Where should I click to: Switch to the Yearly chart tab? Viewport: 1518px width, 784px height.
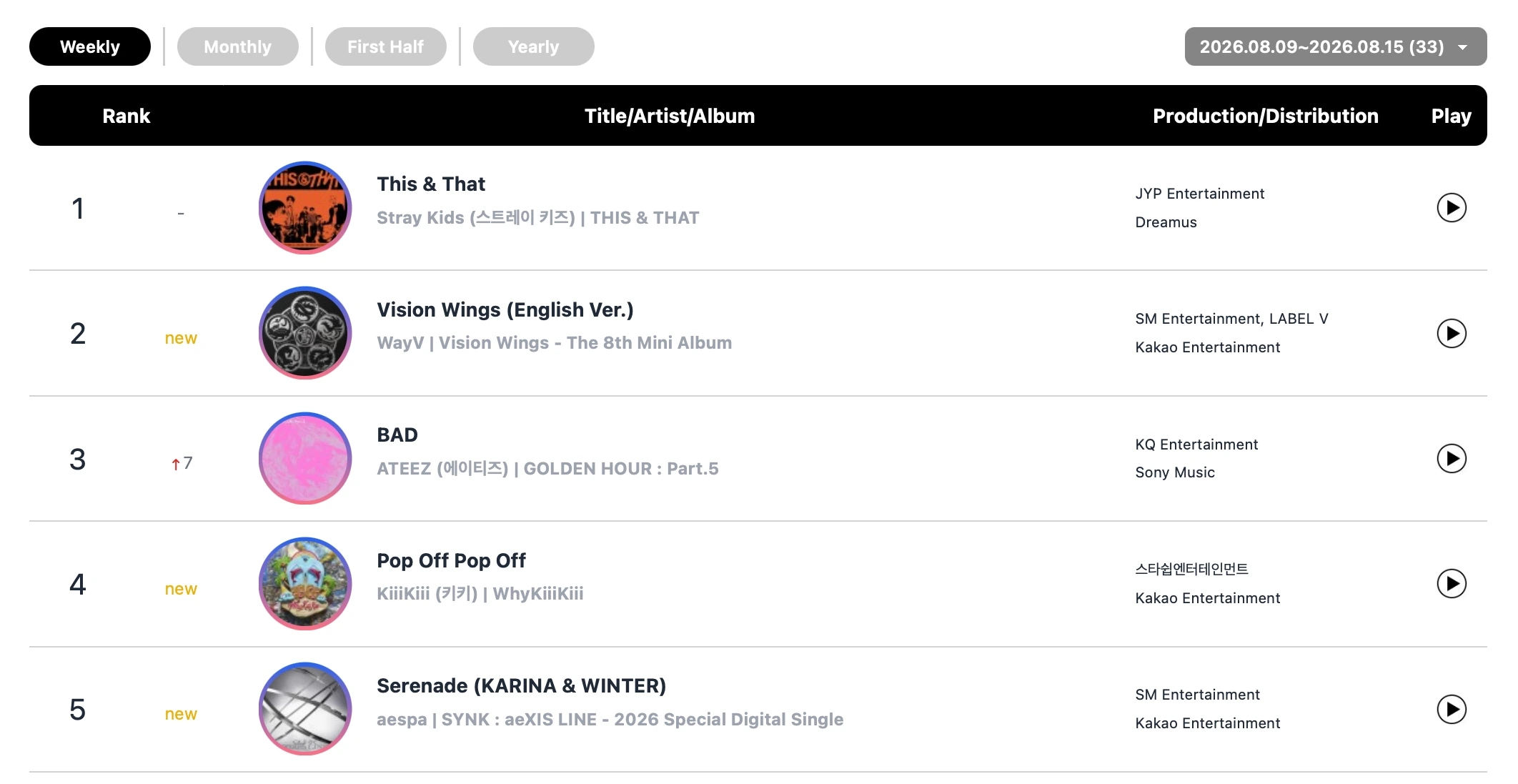click(x=534, y=46)
